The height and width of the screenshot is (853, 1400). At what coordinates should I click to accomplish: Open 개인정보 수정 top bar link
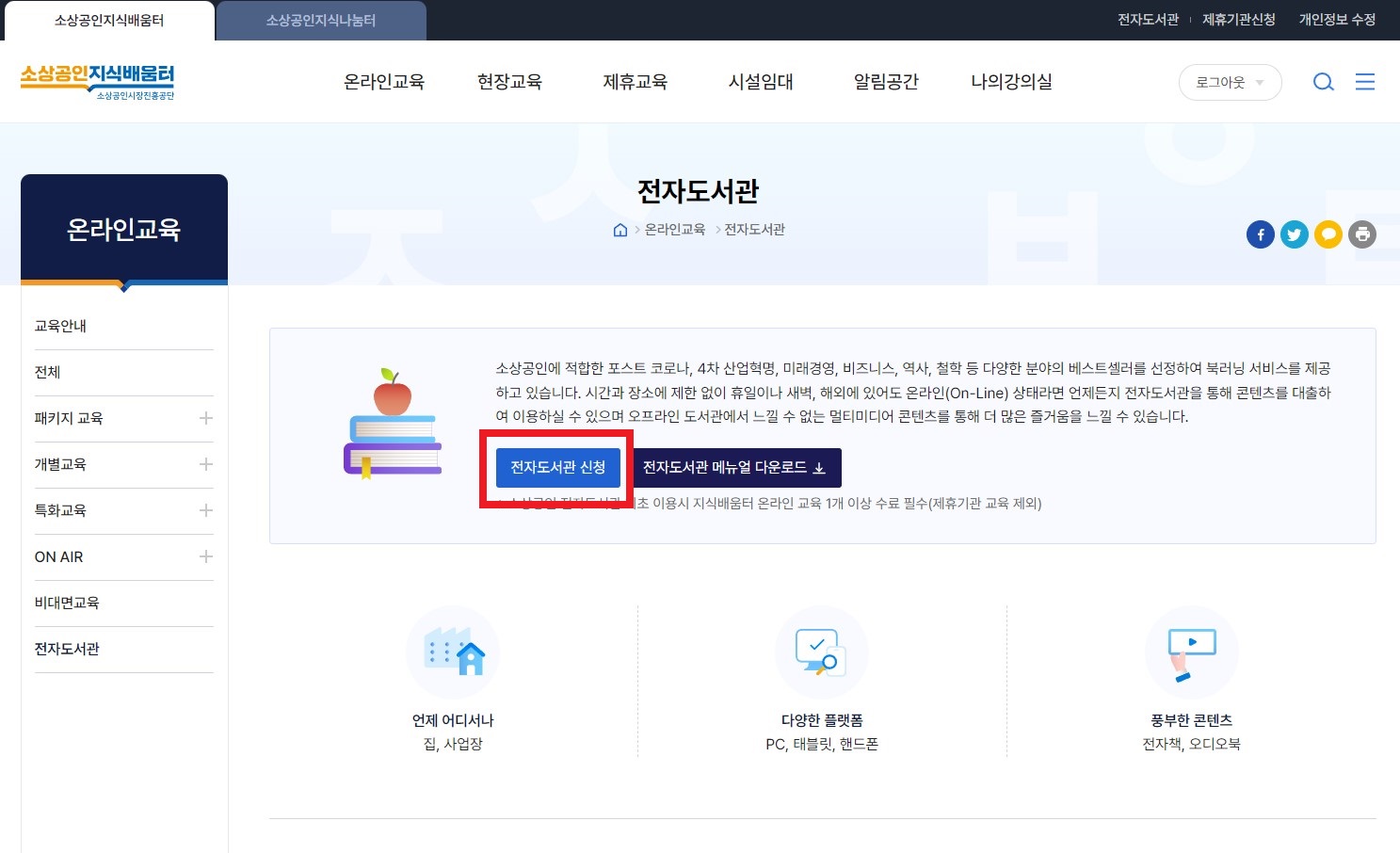pos(1337,20)
